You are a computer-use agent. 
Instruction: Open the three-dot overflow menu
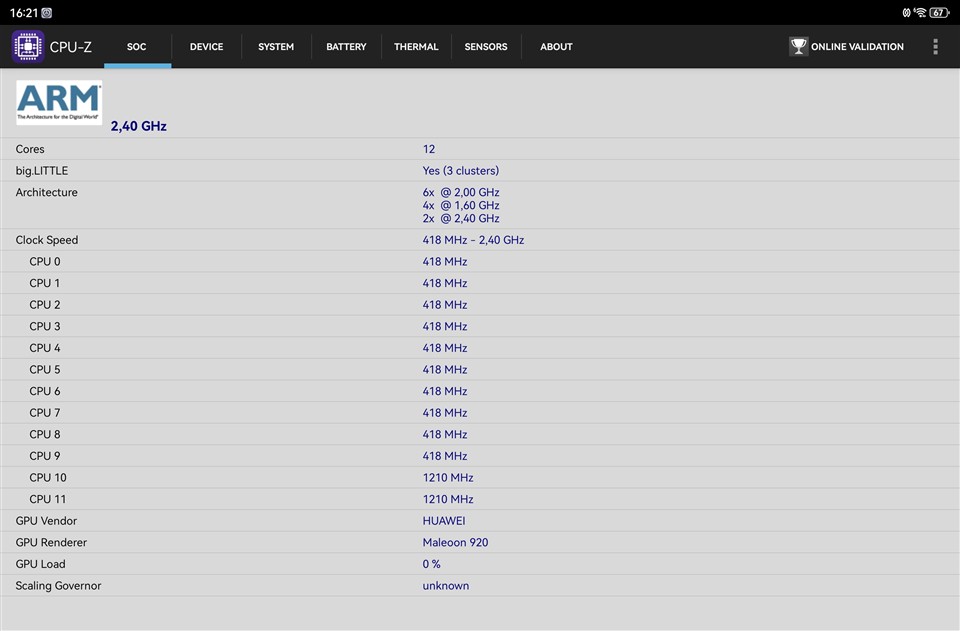click(x=935, y=47)
